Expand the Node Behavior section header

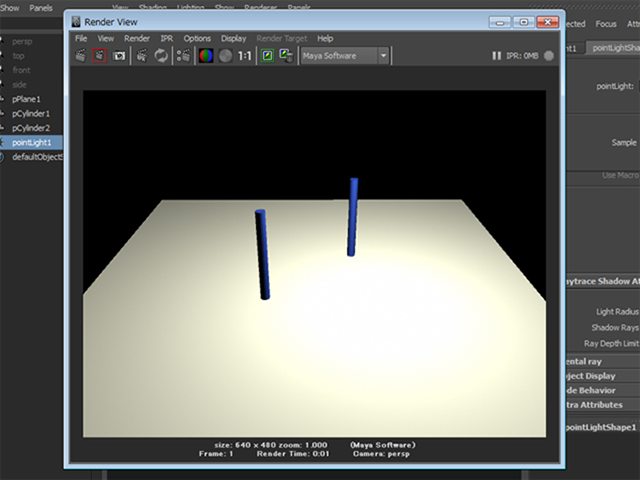click(602, 390)
